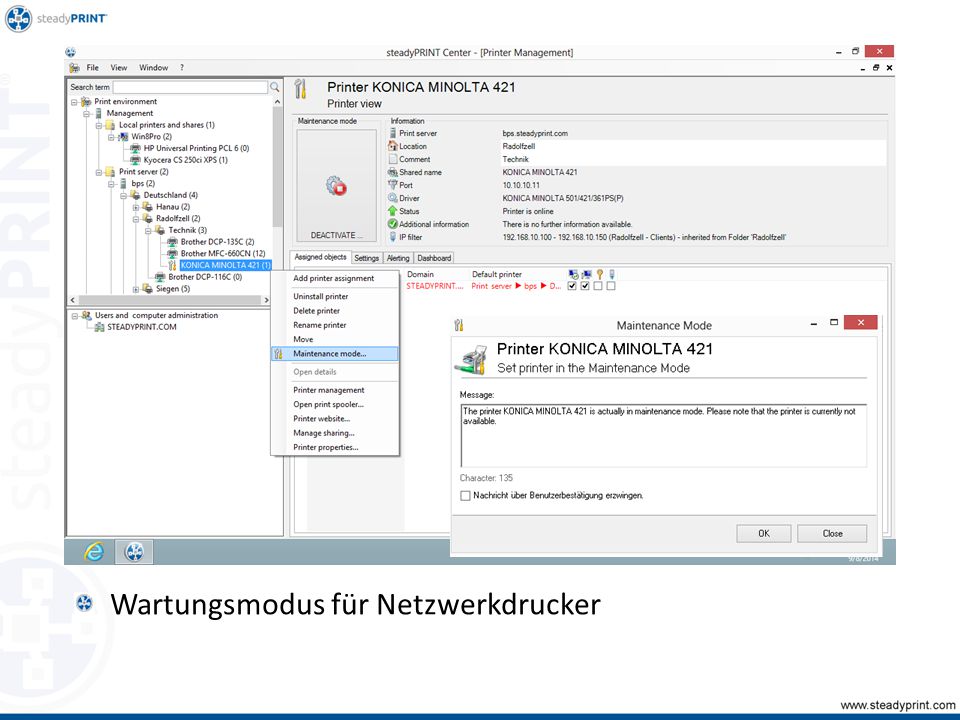Click the key column header icon
This screenshot has height=720, width=960.
[600, 274]
